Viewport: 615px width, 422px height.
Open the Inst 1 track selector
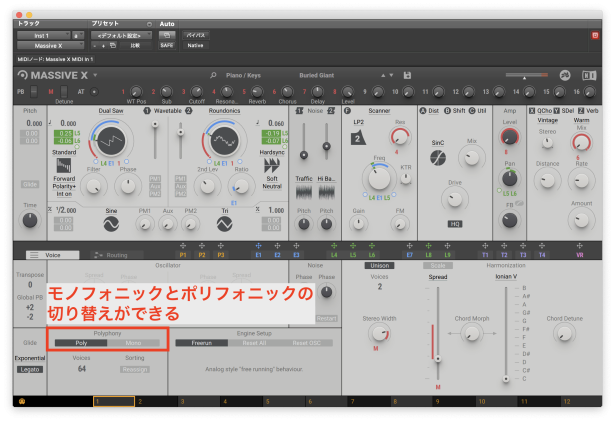[41, 34]
